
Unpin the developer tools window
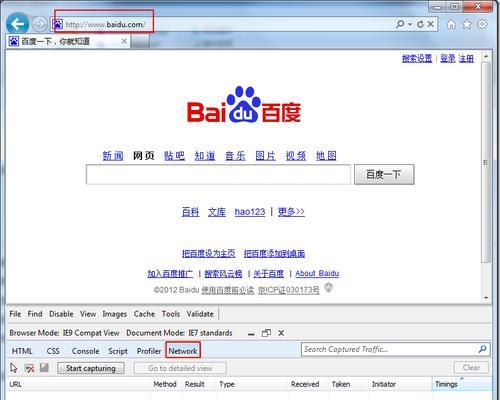pos(266,333)
